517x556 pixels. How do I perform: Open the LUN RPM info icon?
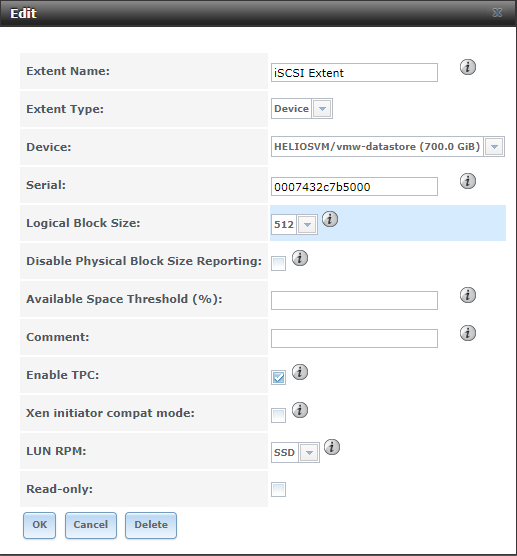(x=332, y=447)
